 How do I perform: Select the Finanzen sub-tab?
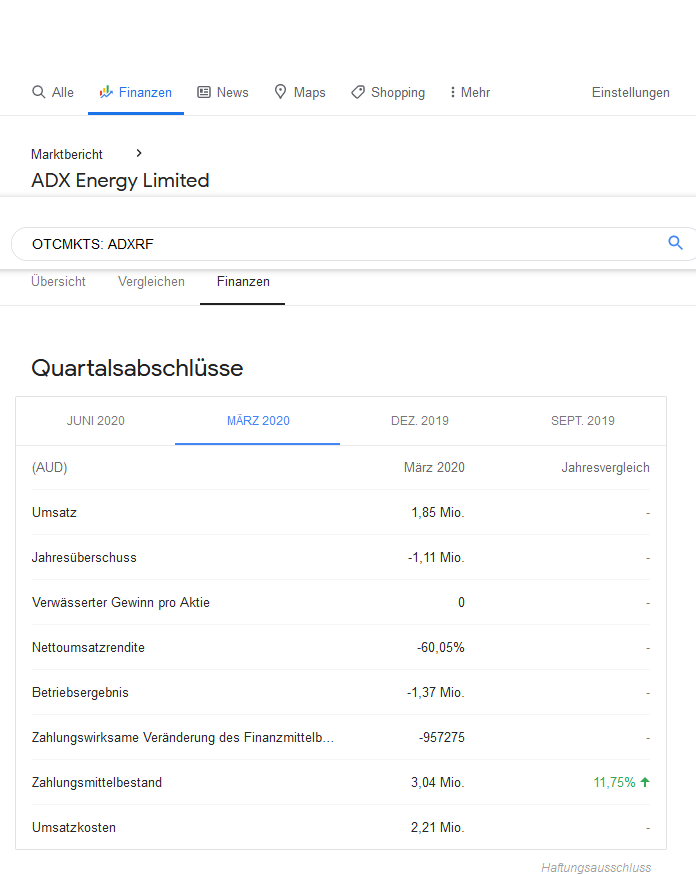pyautogui.click(x=243, y=282)
